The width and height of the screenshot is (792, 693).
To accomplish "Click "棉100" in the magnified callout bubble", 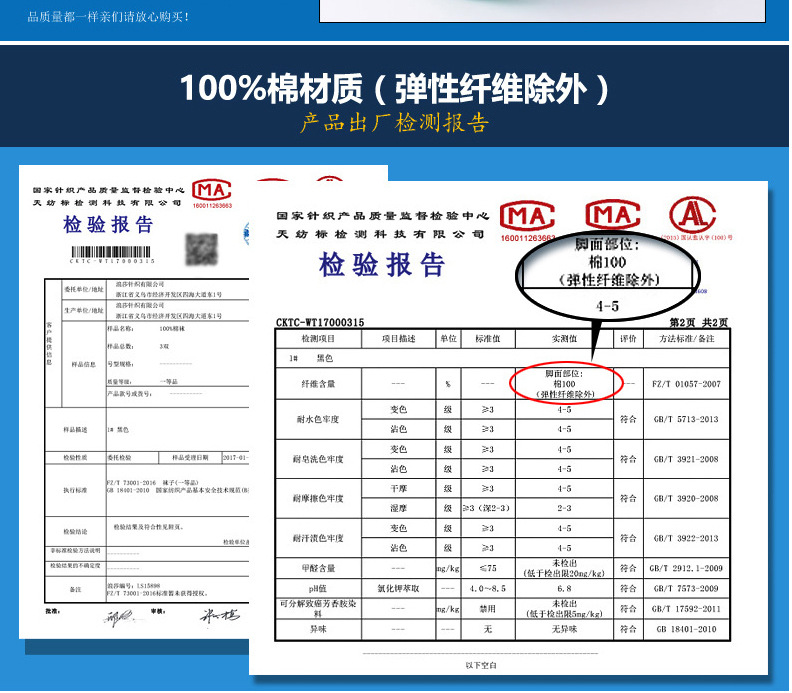I will (608, 262).
